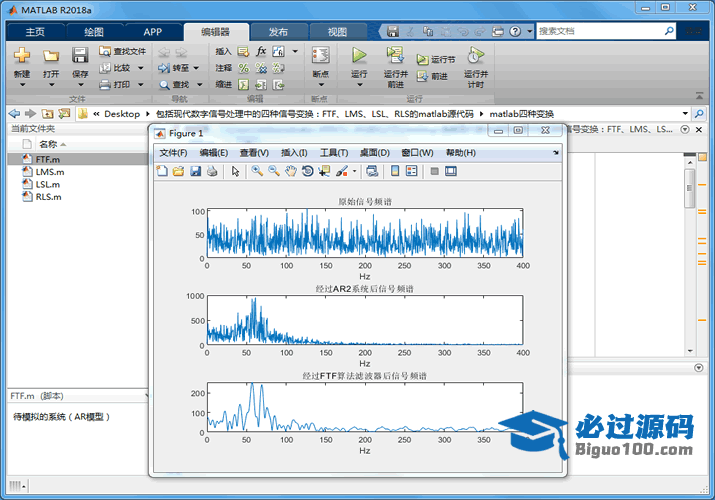Click the green 运行 (Run) play icon
The width and height of the screenshot is (715, 500).
[x=359, y=55]
